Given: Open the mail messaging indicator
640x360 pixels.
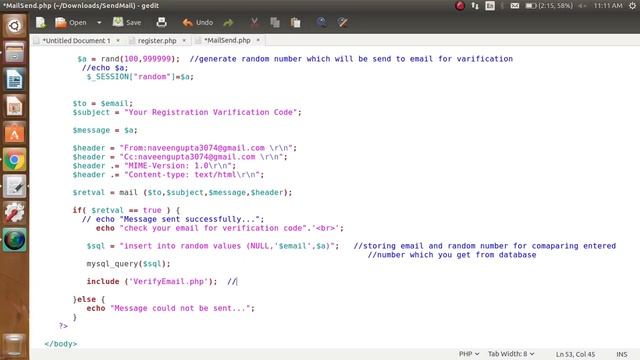Looking at the screenshot, I should pos(515,6).
